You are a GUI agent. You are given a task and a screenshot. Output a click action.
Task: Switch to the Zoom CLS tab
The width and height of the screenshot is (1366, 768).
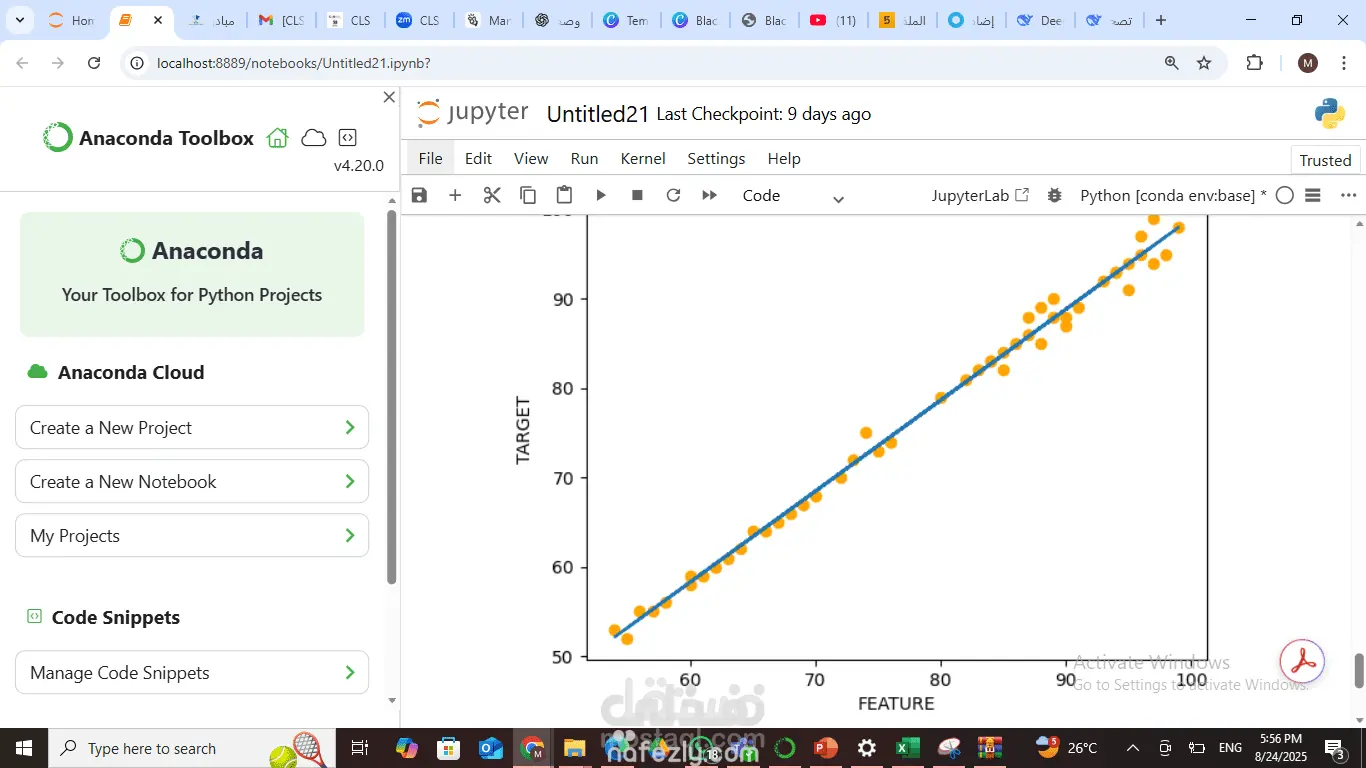click(x=418, y=20)
